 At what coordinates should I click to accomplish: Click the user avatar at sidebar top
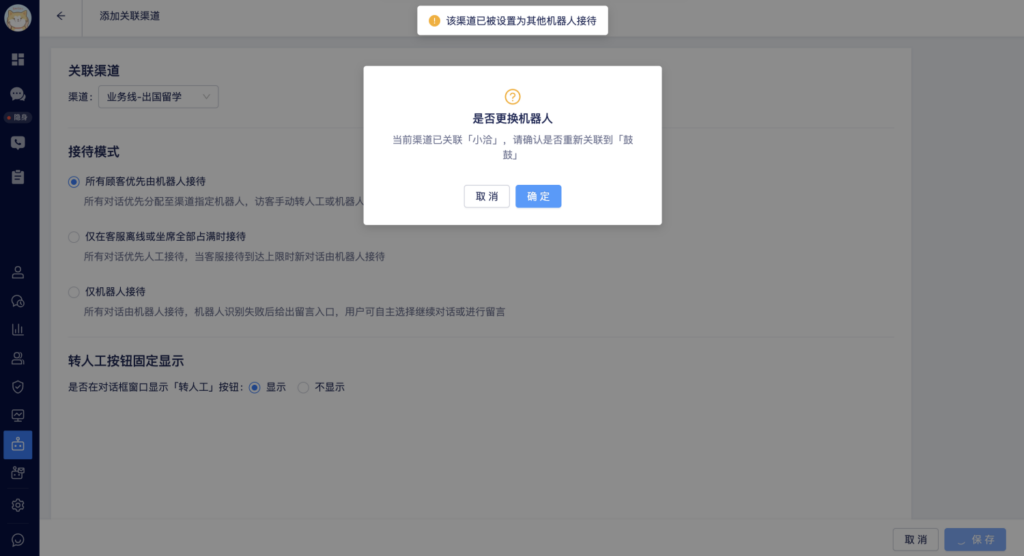(x=18, y=18)
